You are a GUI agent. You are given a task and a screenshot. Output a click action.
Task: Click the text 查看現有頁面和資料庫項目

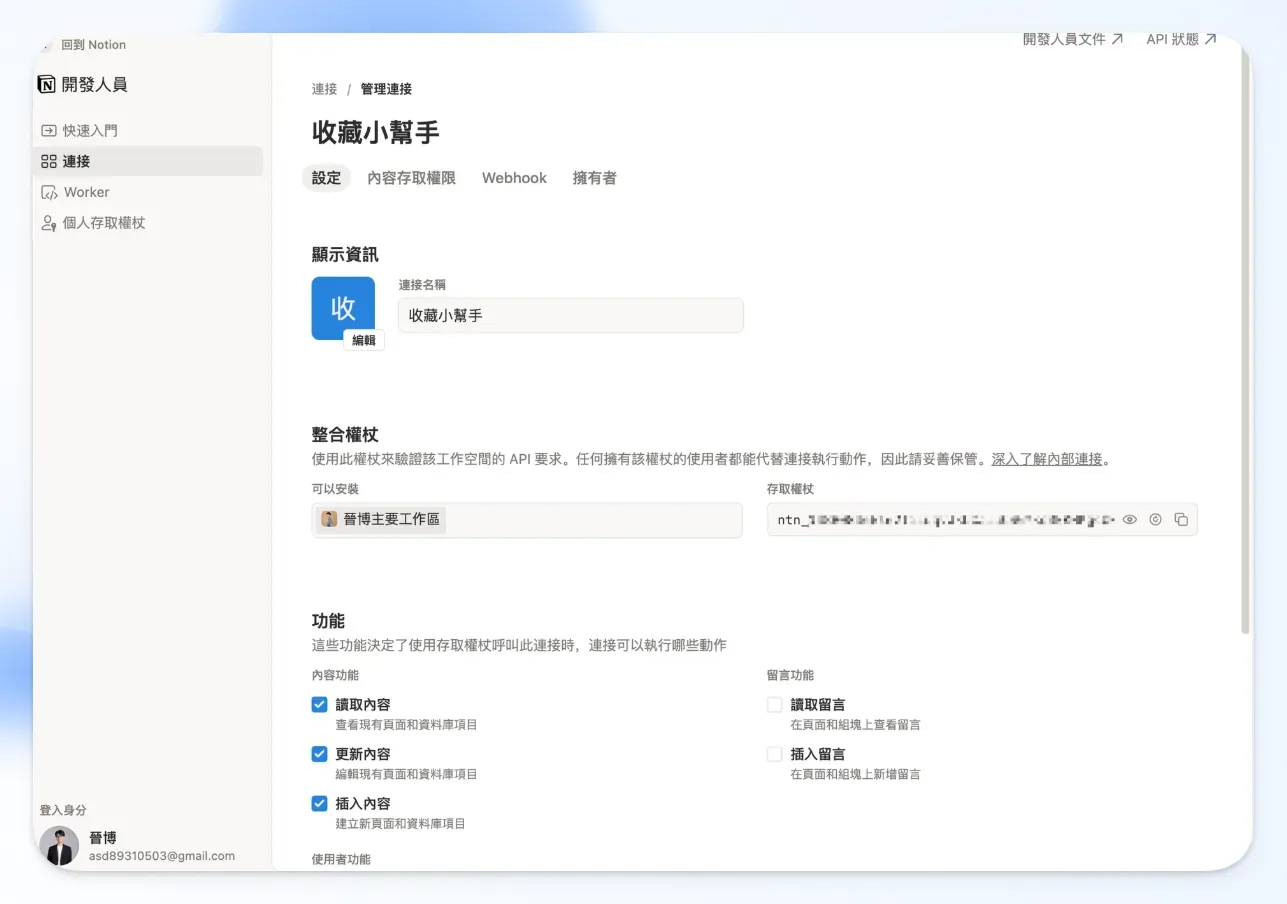click(406, 725)
